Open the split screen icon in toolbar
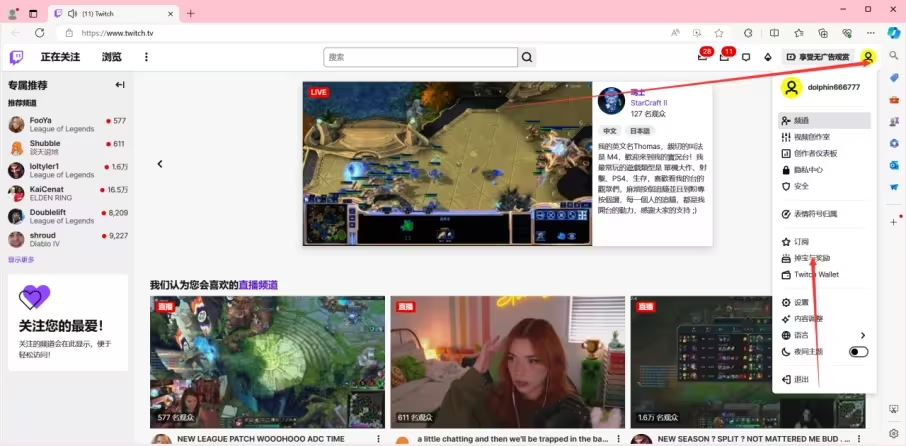The image size is (906, 446). pos(775,33)
